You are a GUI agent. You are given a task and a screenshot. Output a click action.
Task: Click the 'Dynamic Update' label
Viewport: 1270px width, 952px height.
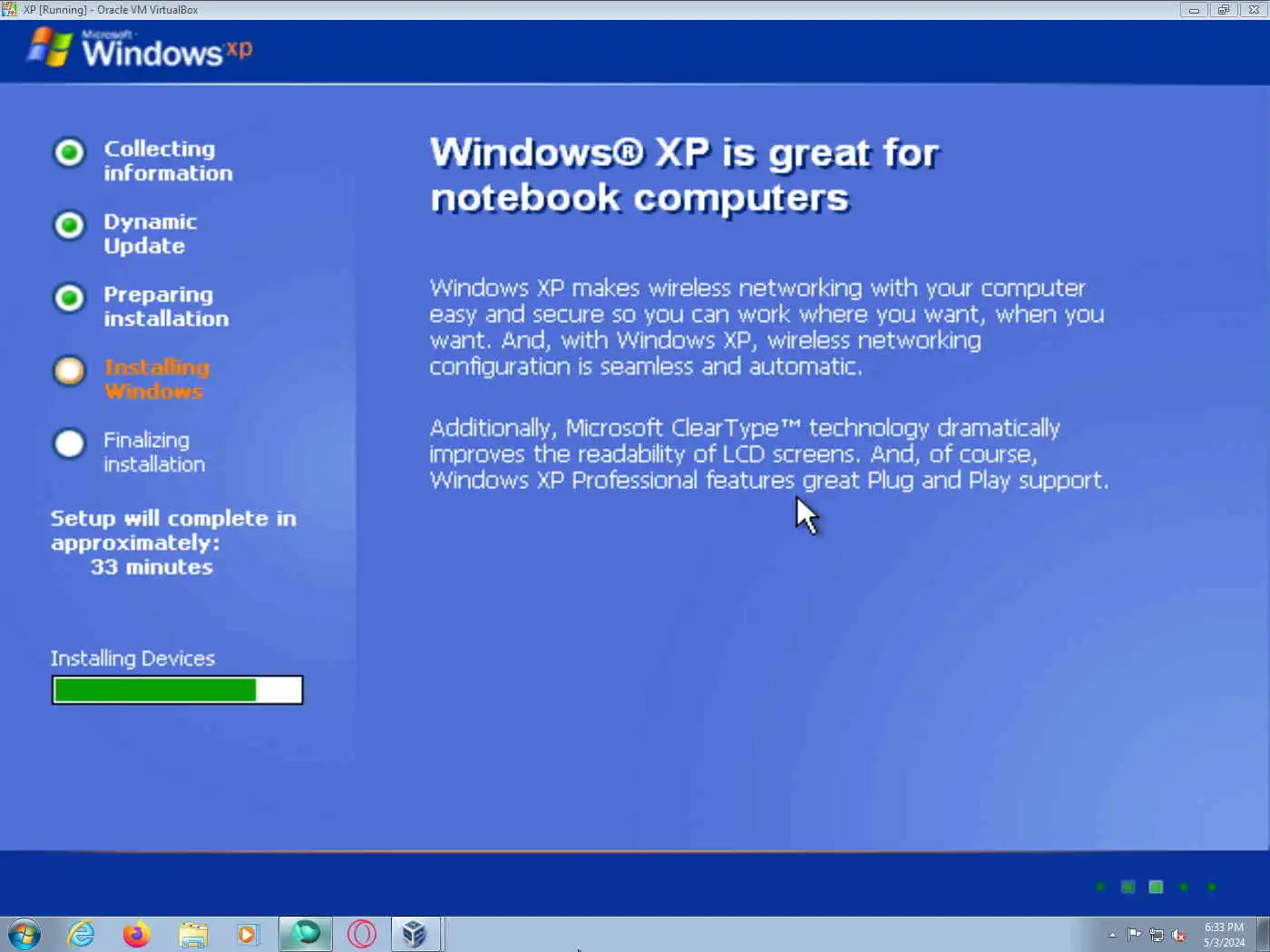150,234
